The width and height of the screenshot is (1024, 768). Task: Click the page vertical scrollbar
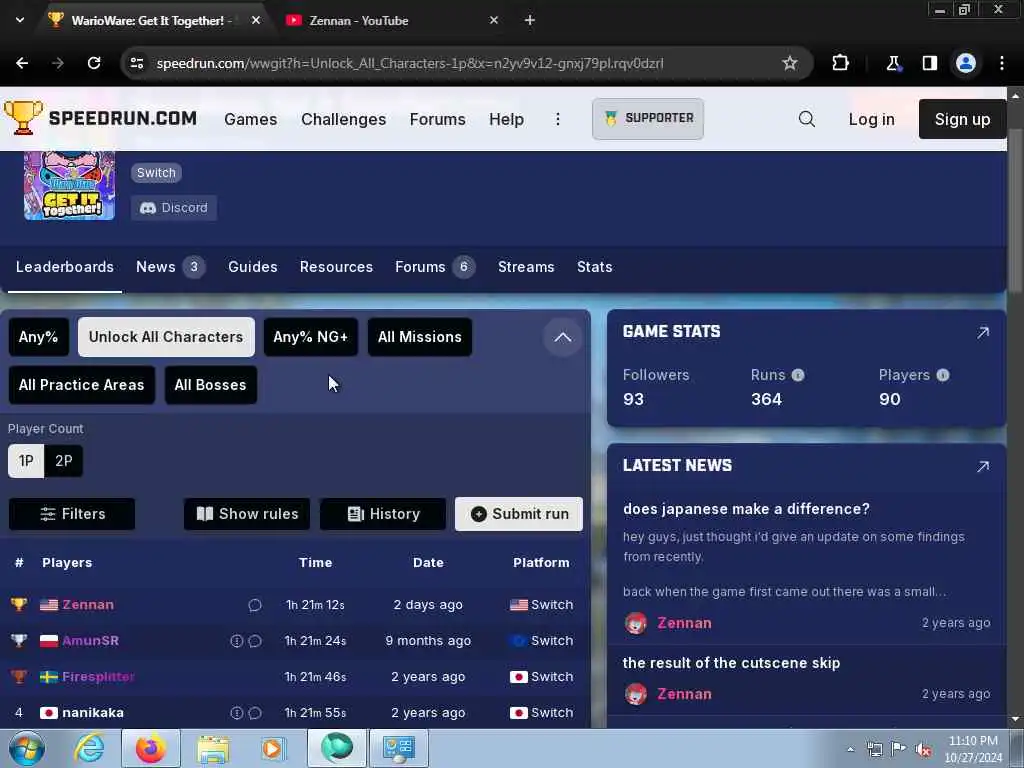coord(1015,209)
